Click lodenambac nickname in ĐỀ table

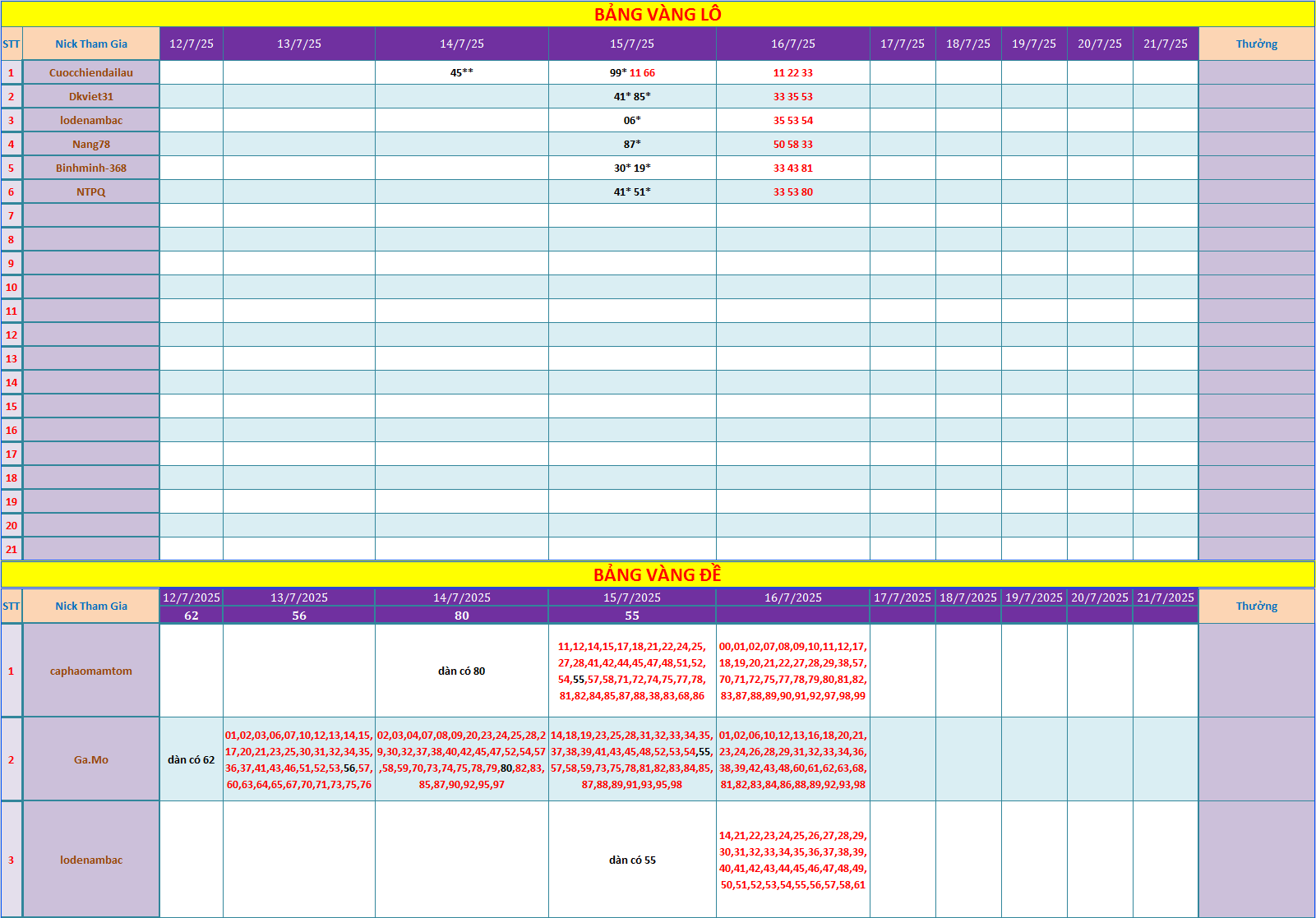[91, 860]
